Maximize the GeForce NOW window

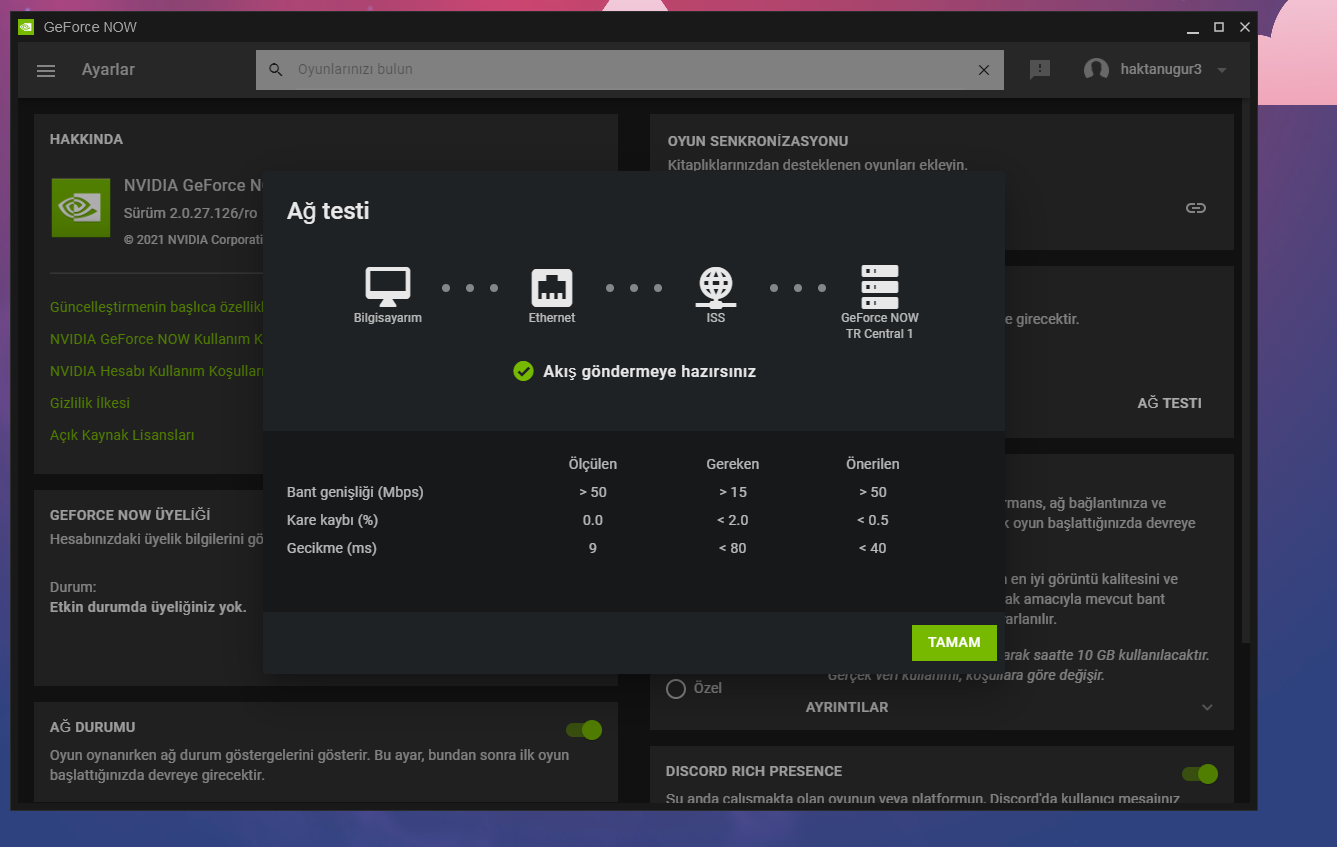click(1219, 28)
